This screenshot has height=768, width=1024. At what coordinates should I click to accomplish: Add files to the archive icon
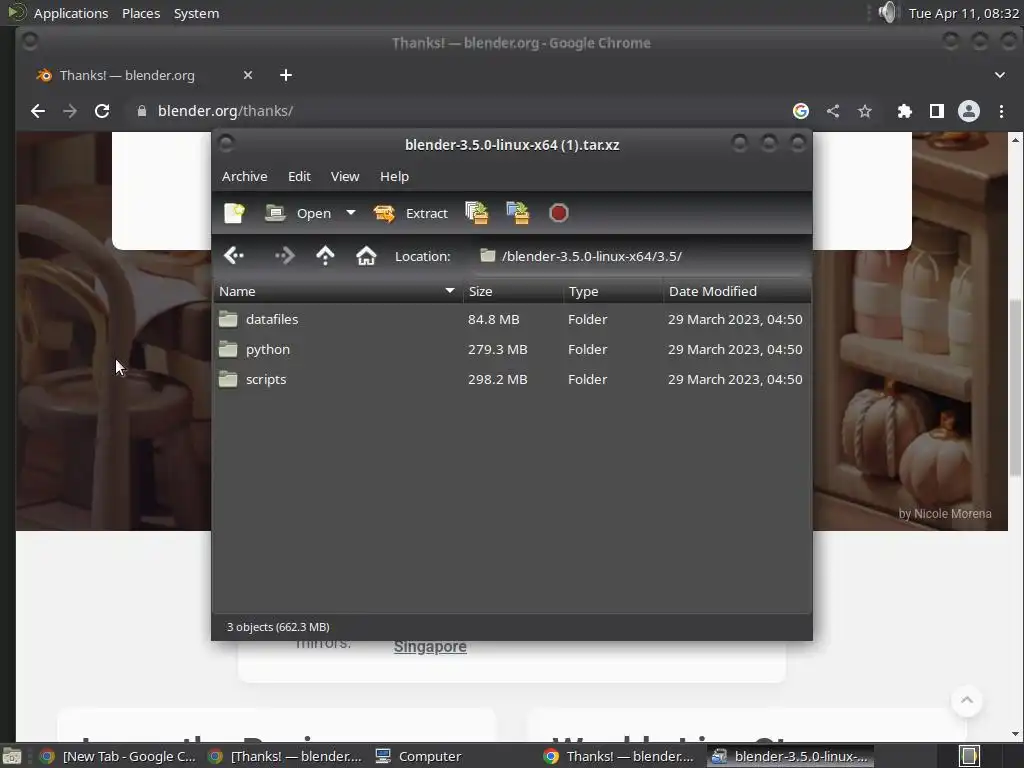[477, 214]
